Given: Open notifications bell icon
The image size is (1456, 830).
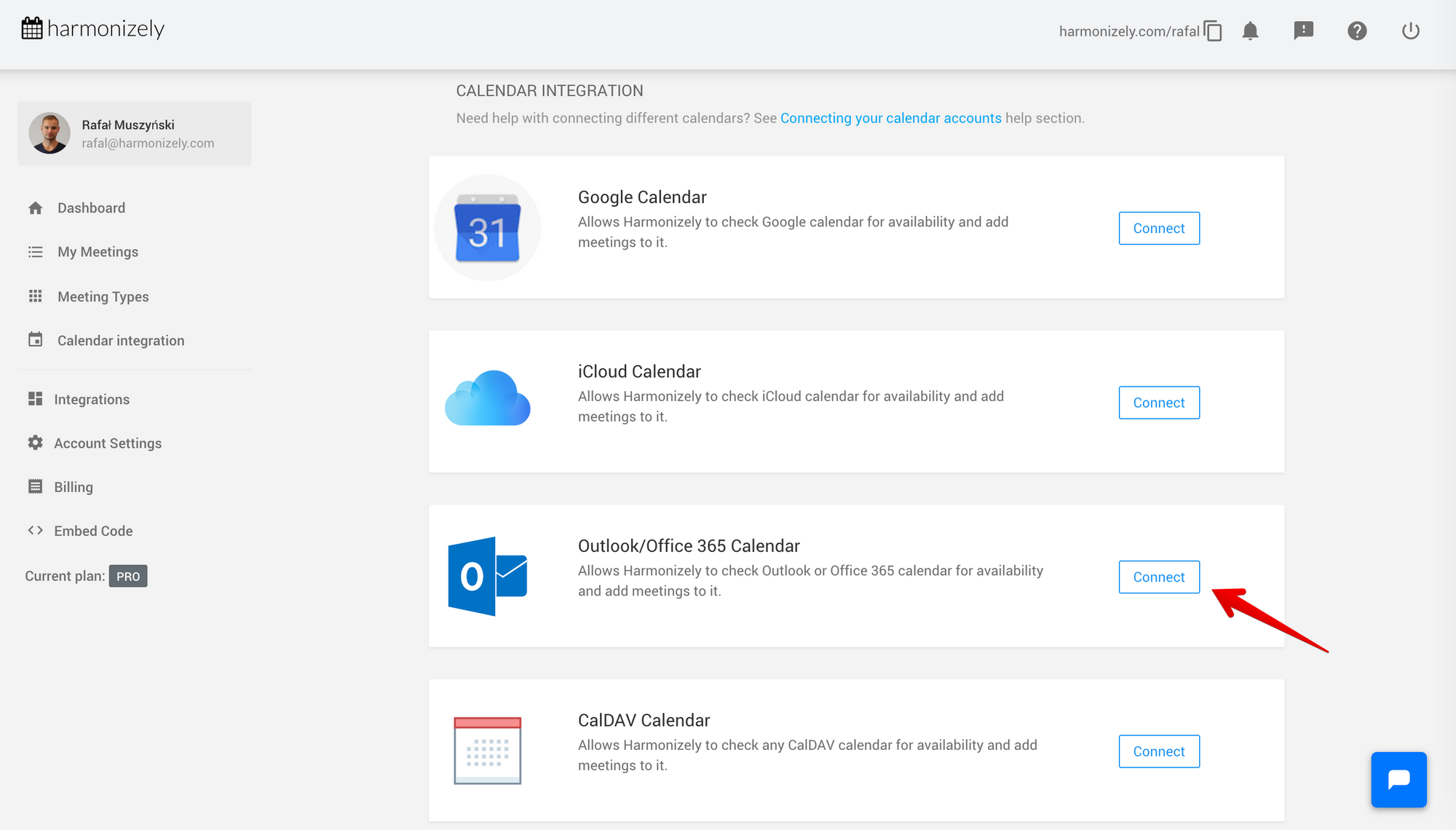Looking at the screenshot, I should pyautogui.click(x=1250, y=31).
